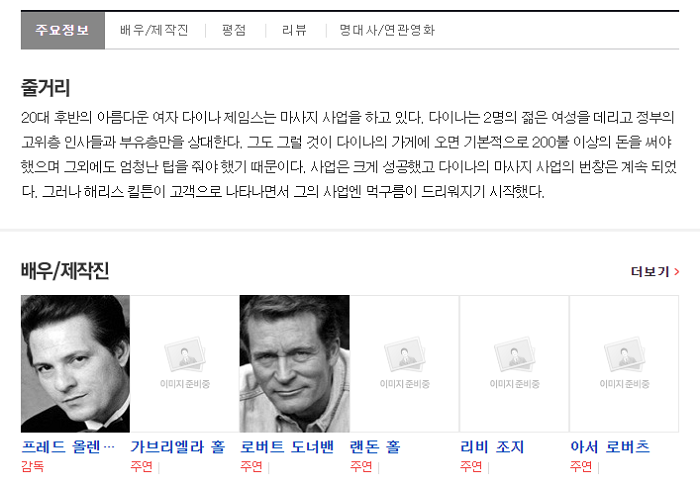Viewport: 700px width, 489px height.
Task: Switch to the 평점 tab
Action: click(234, 30)
